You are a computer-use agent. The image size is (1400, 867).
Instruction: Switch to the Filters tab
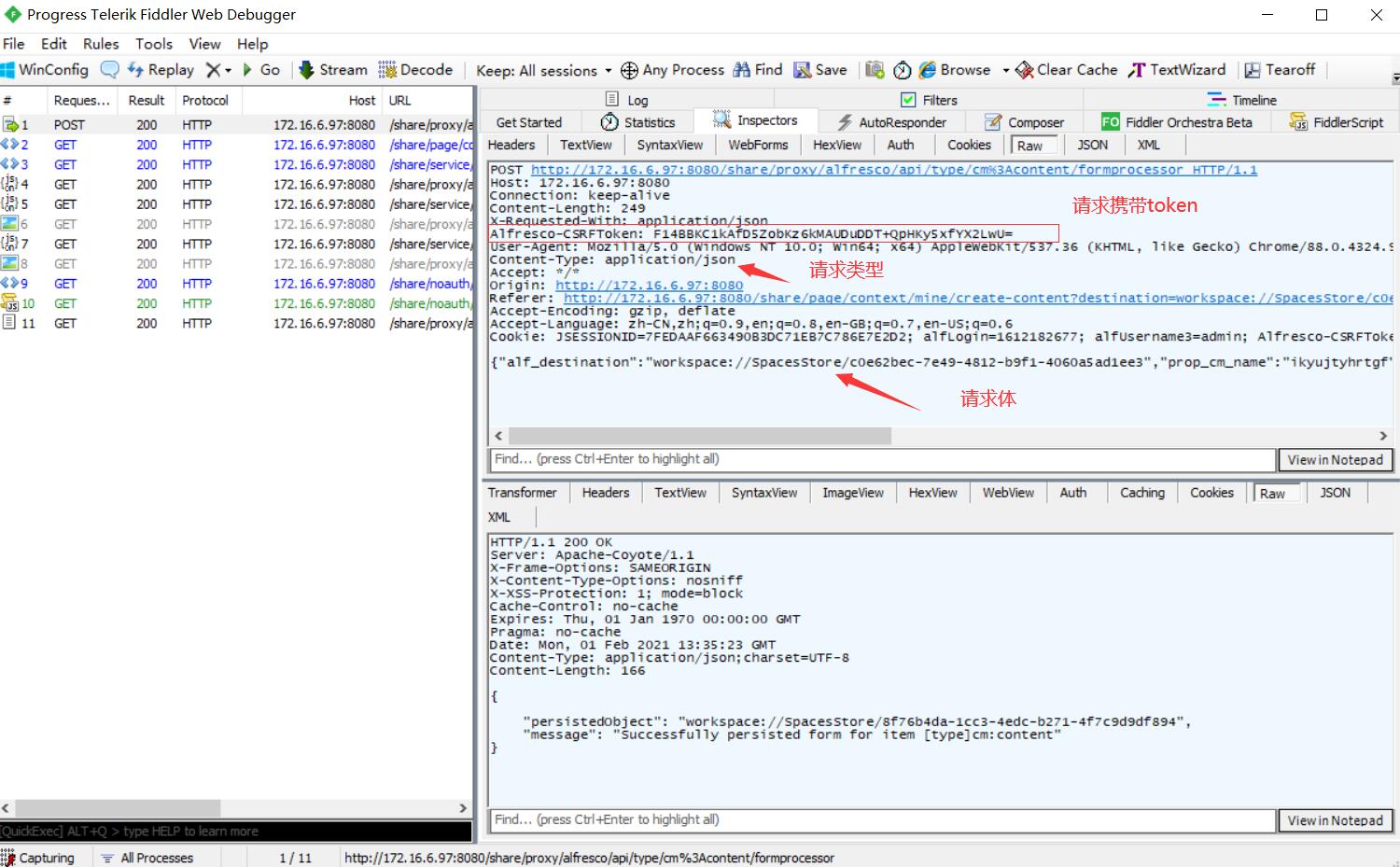click(929, 100)
